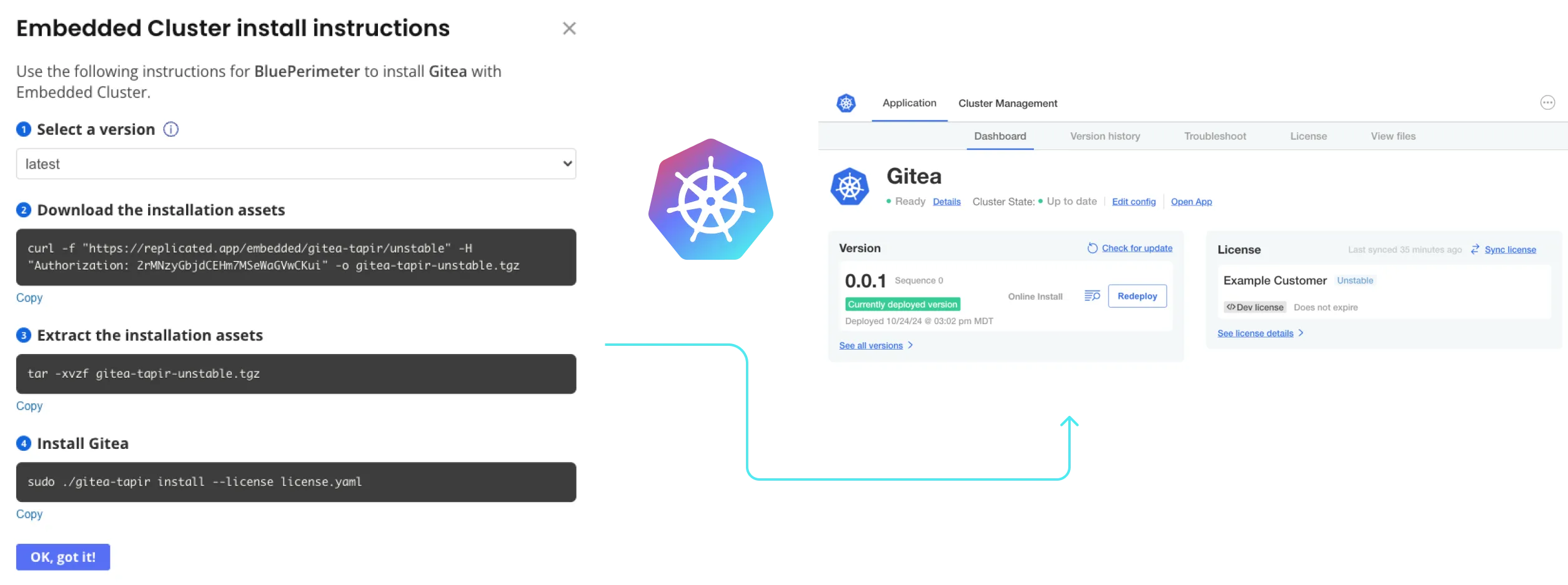Image resolution: width=1568 pixels, height=585 pixels.
Task: Click the Check for update link
Action: point(1137,248)
